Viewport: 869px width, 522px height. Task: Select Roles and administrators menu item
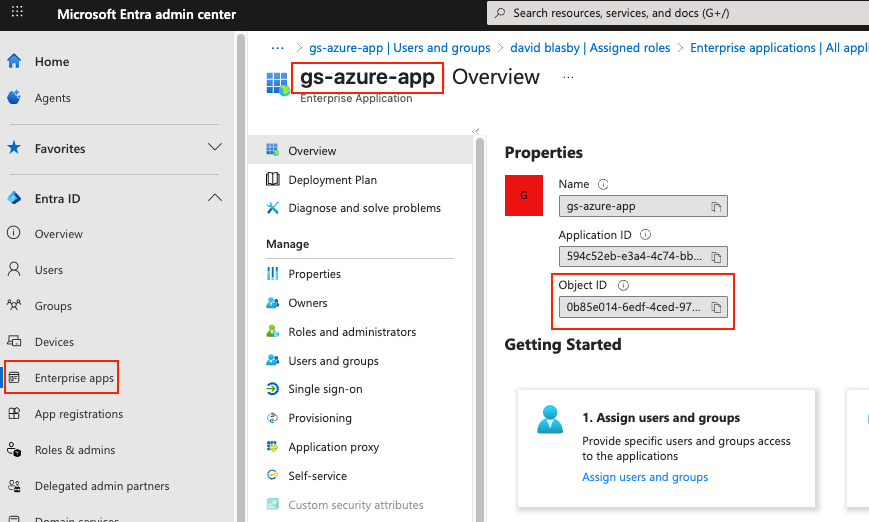(x=352, y=332)
